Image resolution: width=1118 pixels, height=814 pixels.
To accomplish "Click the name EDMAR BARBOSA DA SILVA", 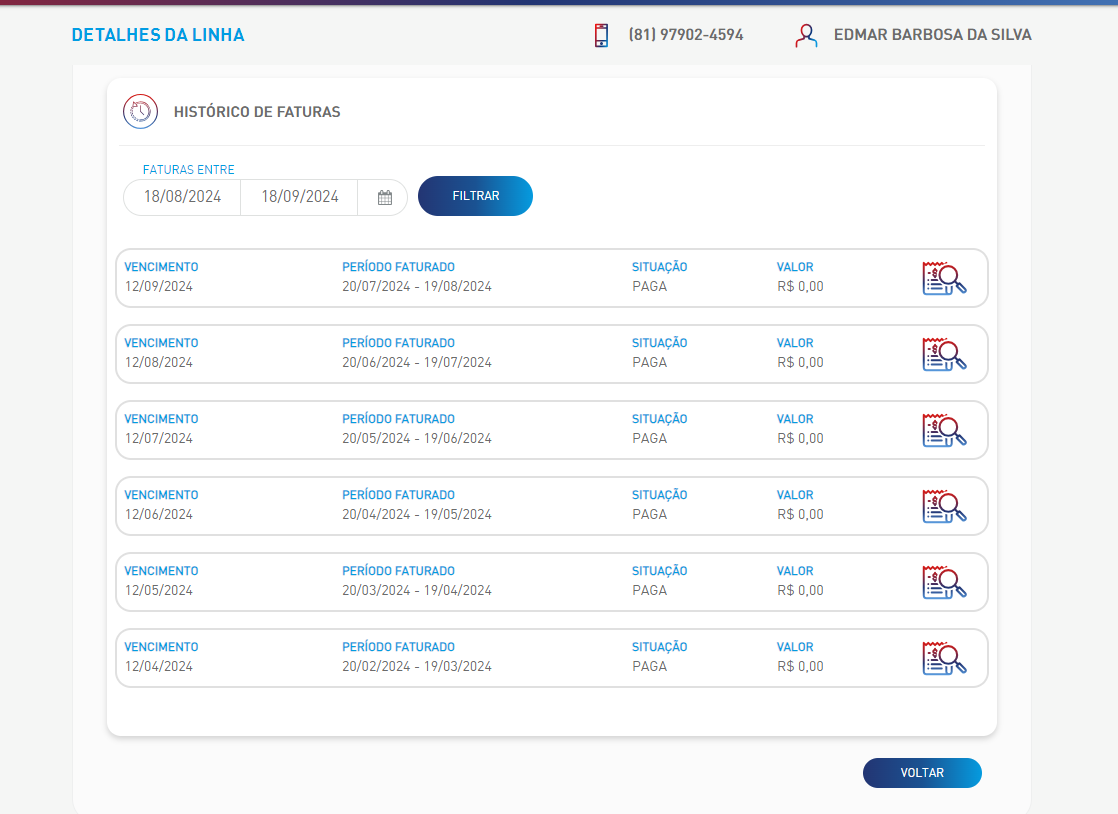I will (x=933, y=35).
